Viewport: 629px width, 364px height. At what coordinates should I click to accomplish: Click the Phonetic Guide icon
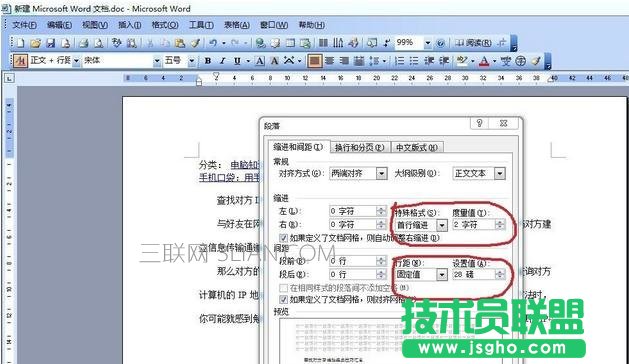(505, 61)
